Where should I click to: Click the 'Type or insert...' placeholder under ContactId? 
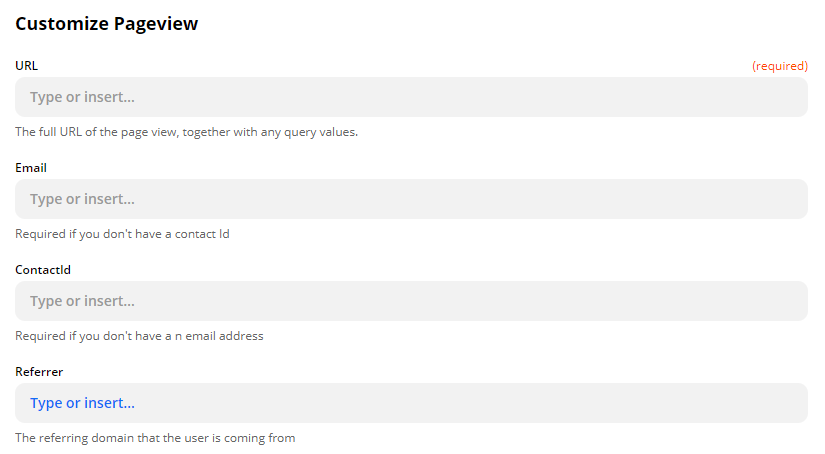82,301
